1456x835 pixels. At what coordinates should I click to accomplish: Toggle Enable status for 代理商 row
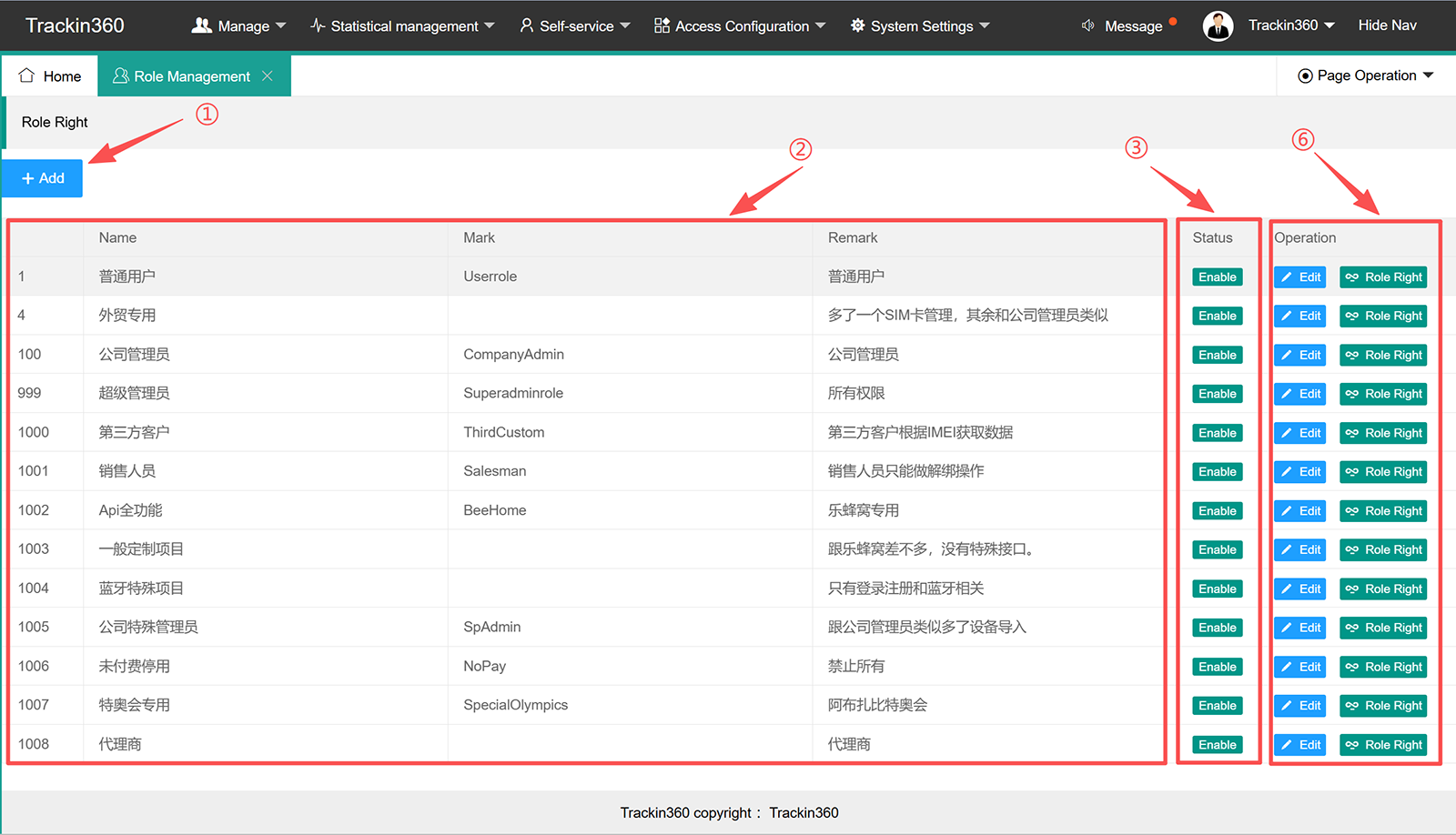point(1218,745)
